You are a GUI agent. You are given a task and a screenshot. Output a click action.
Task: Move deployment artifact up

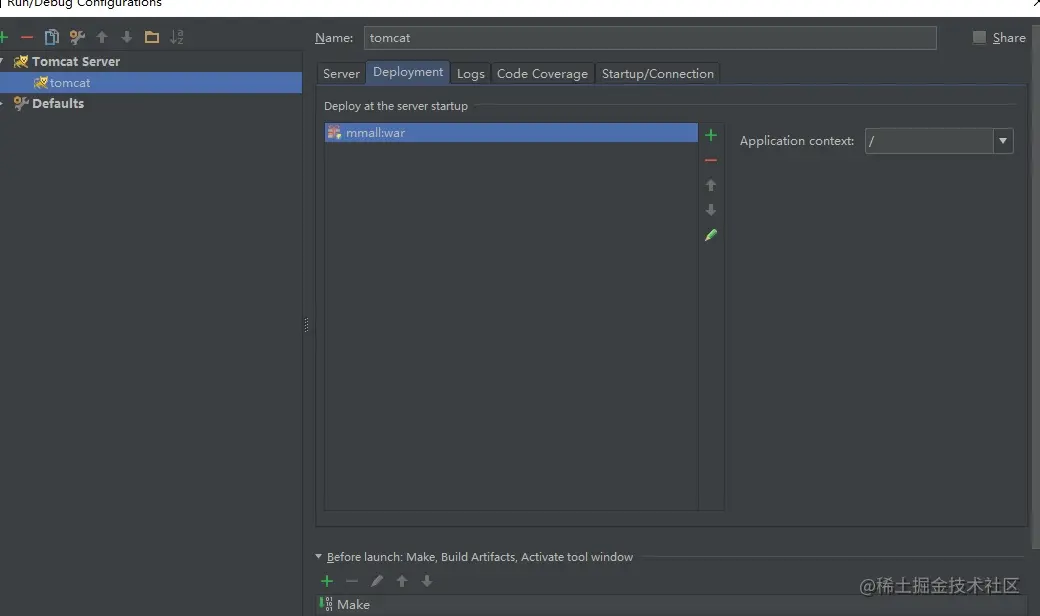pos(711,185)
